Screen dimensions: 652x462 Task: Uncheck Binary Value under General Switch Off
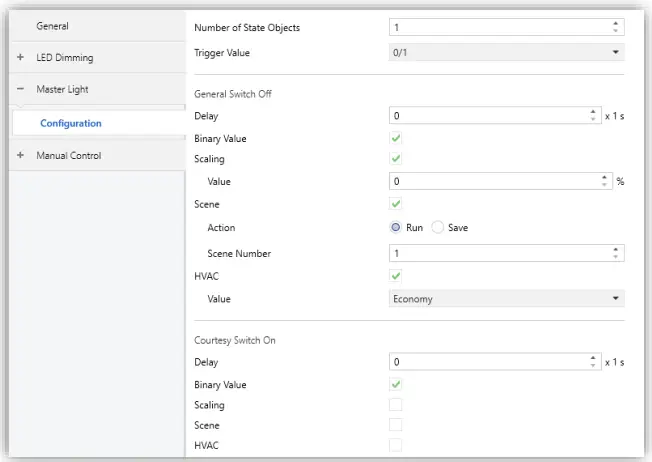click(x=396, y=139)
